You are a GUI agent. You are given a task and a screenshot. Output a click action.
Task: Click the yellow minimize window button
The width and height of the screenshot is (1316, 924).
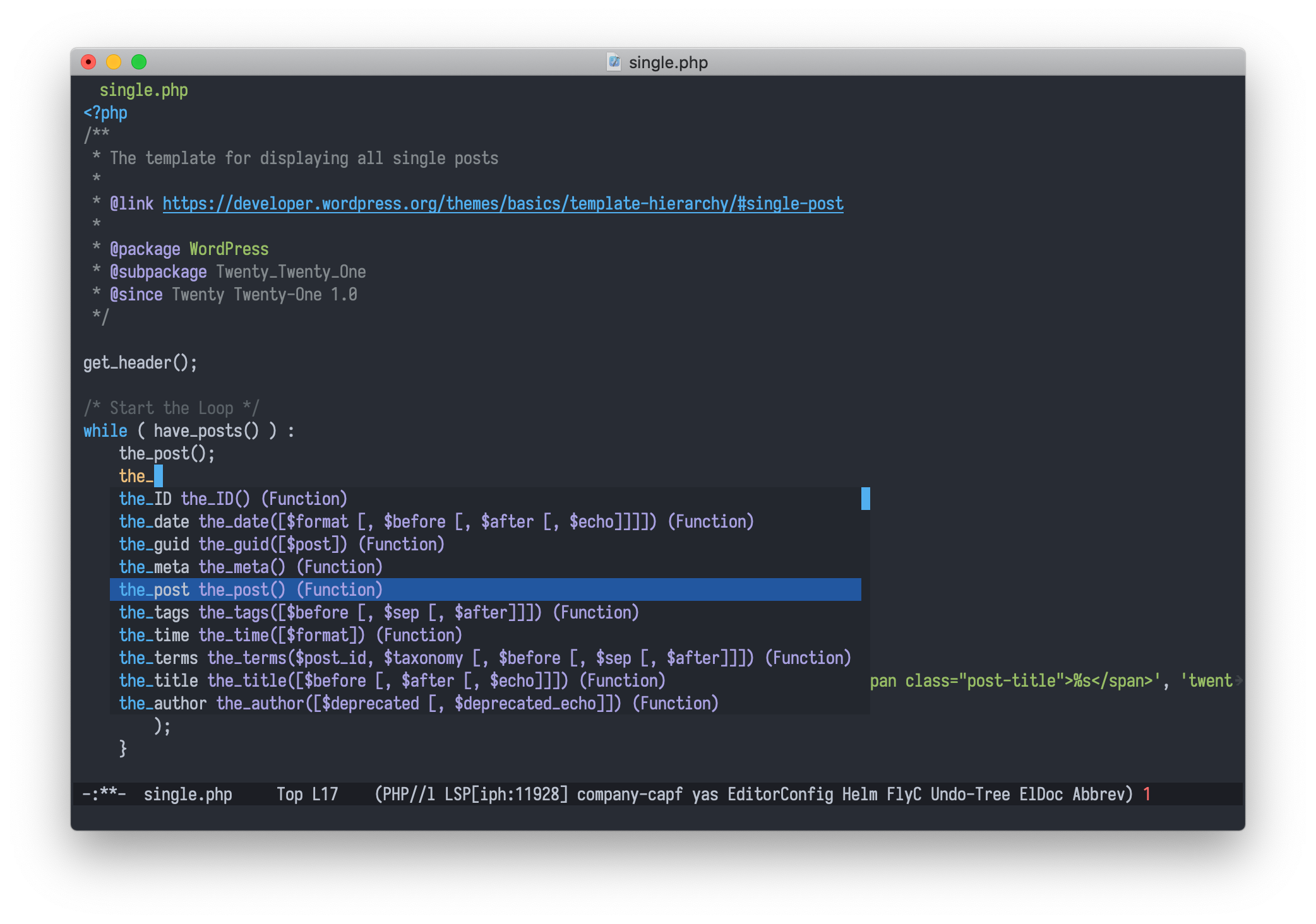(114, 62)
